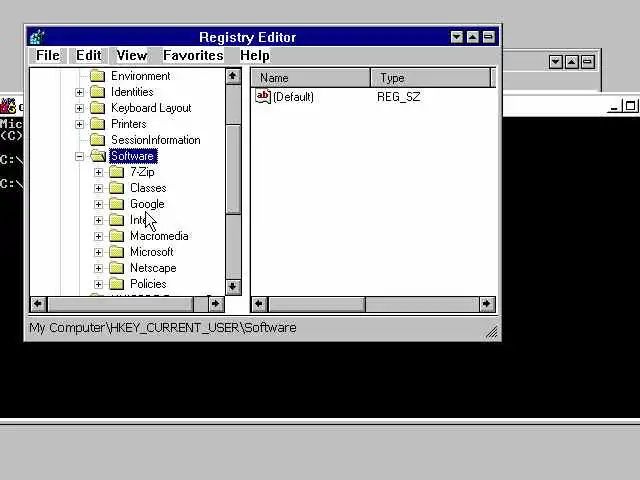Click the tree pane scroll right arrow
This screenshot has width=640, height=480.
pos(216,304)
